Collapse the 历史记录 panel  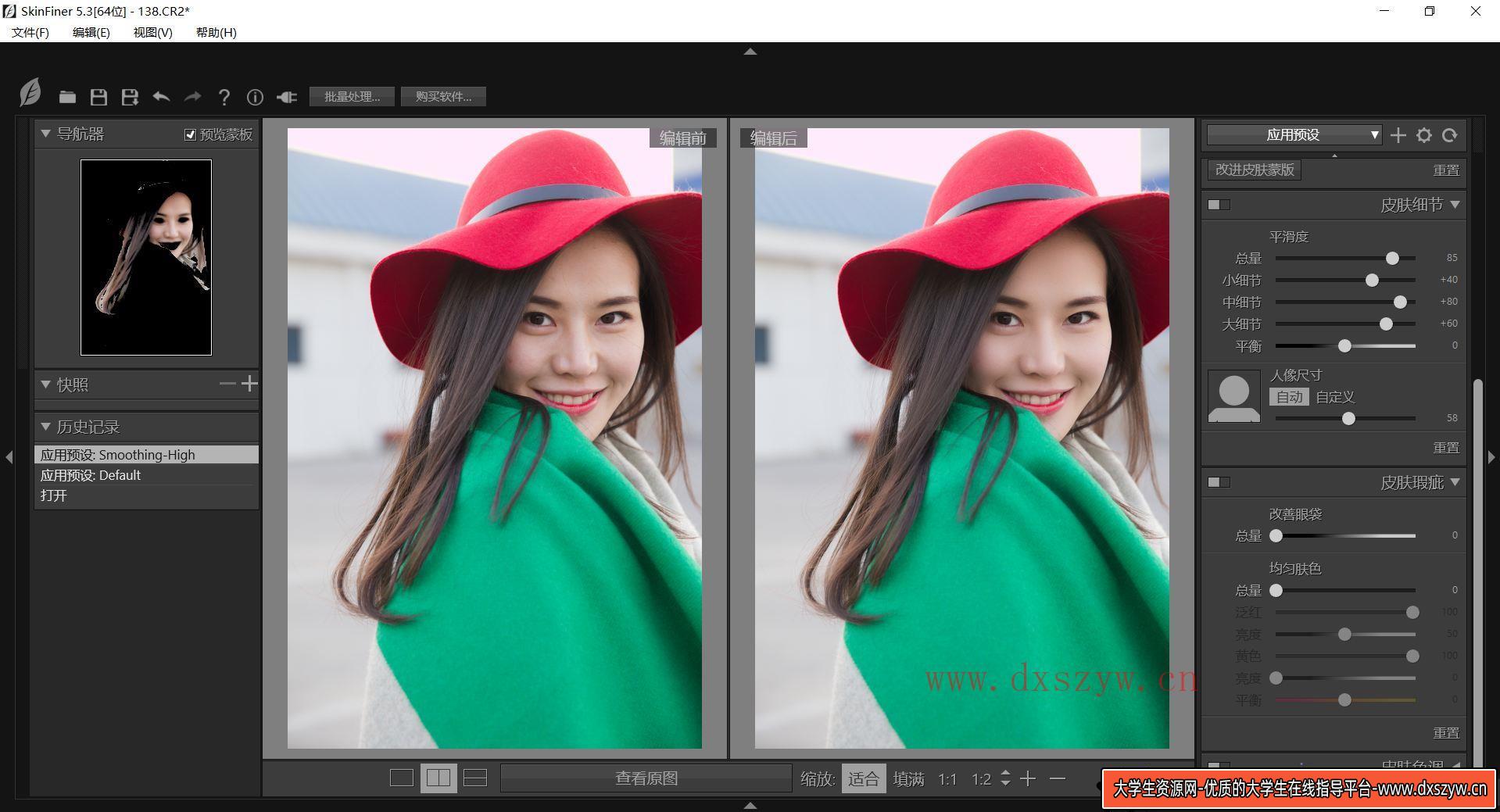[x=45, y=427]
